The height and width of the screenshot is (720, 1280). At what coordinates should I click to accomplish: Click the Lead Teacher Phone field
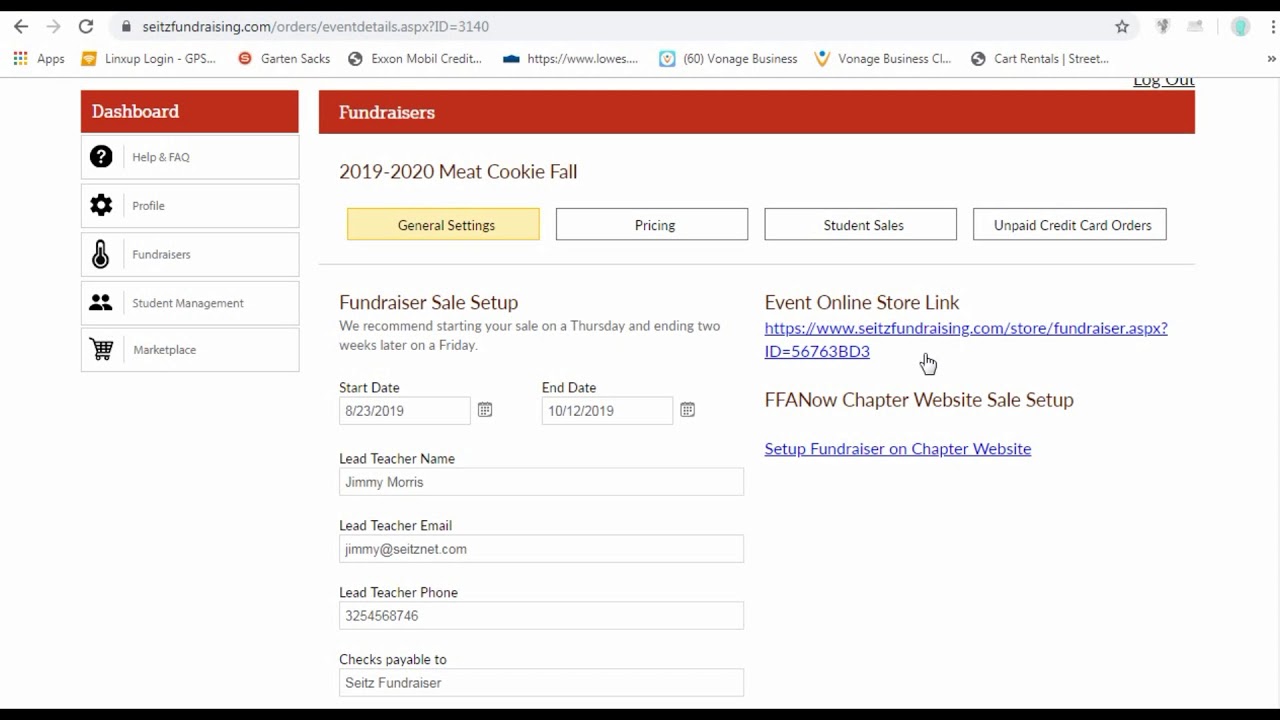541,616
